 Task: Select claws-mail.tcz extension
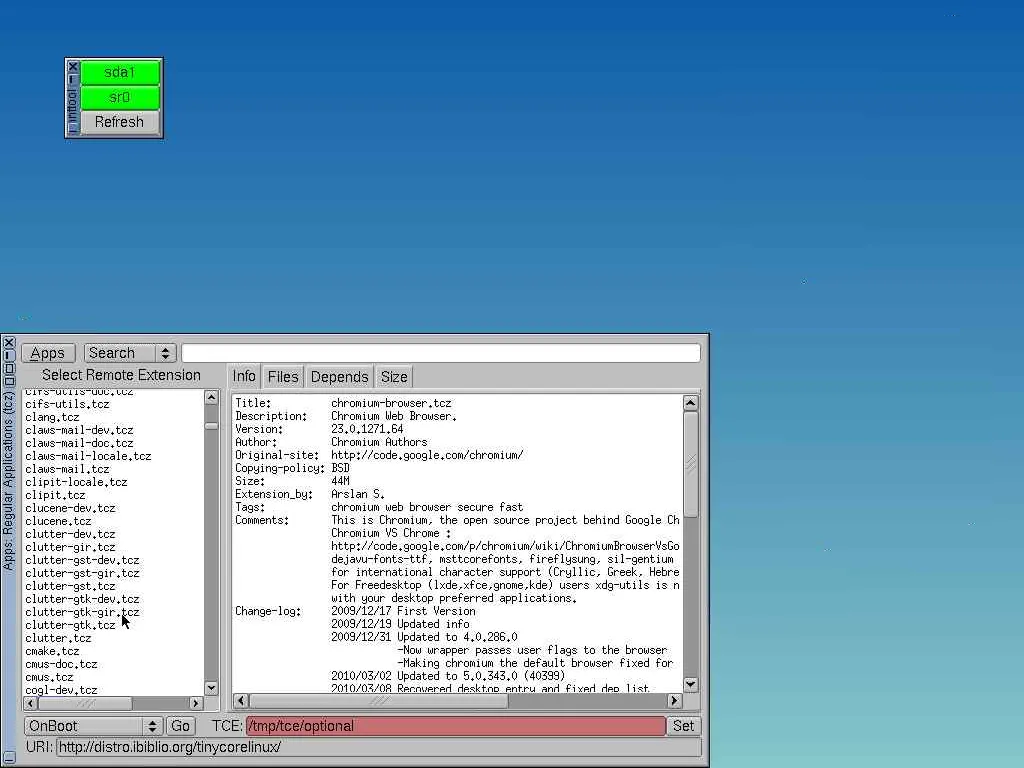[x=67, y=470]
